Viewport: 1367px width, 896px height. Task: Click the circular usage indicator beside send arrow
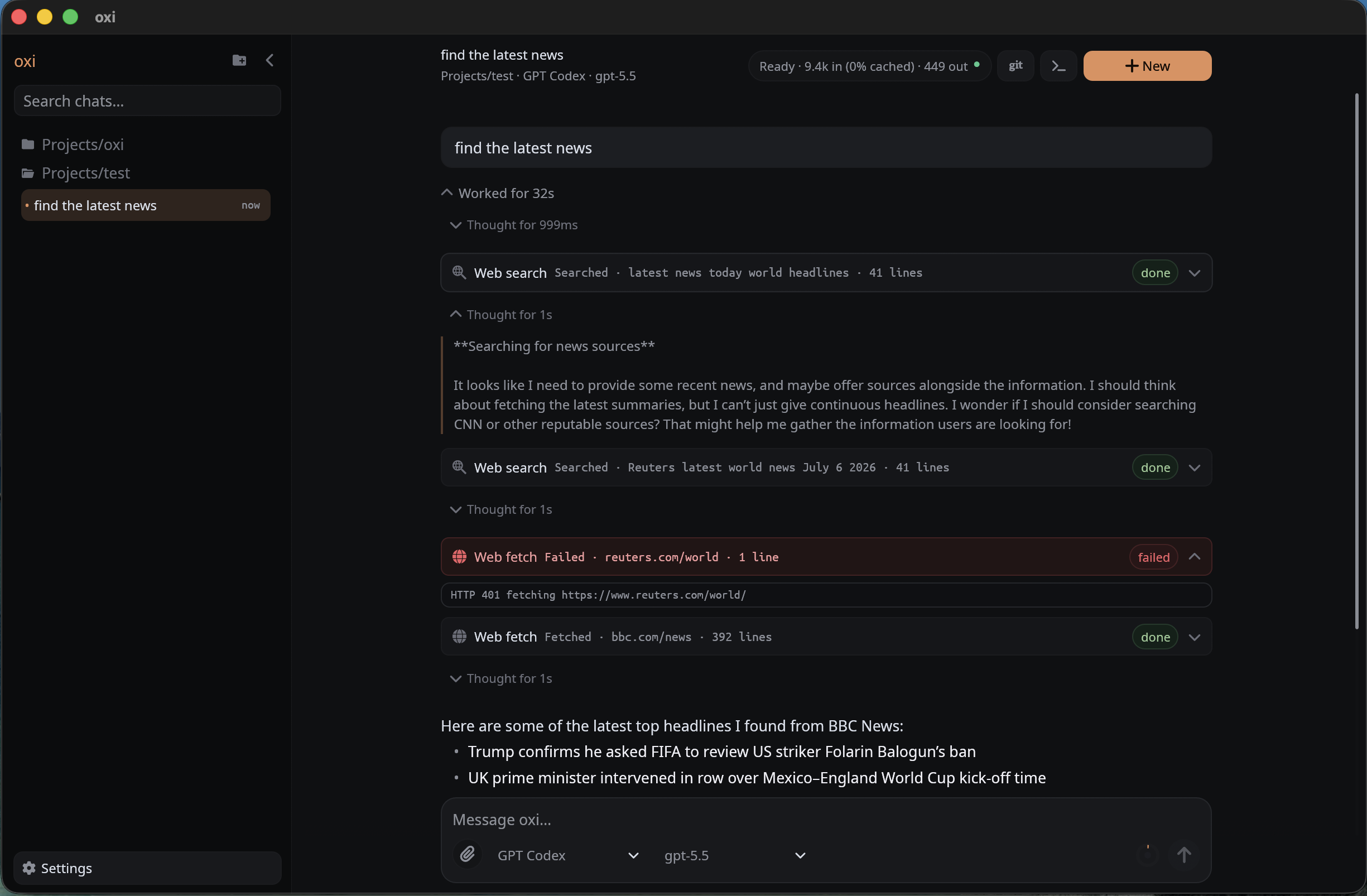tap(1148, 855)
